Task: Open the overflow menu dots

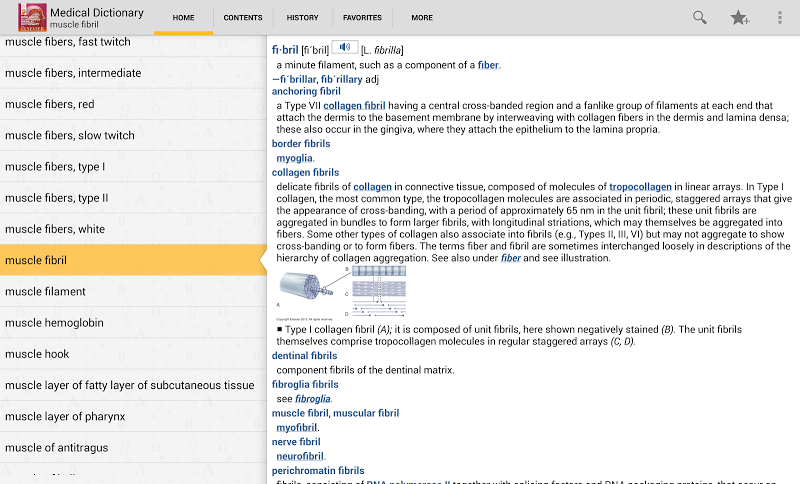Action: (780, 17)
